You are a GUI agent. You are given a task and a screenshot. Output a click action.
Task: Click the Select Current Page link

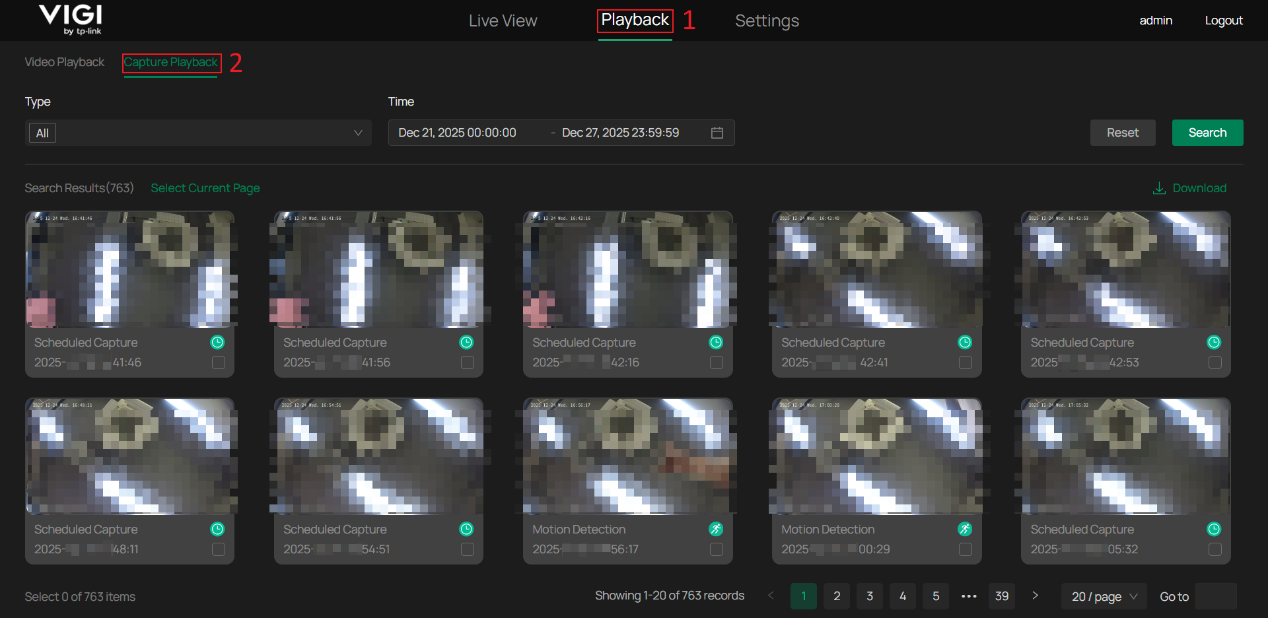pos(205,188)
